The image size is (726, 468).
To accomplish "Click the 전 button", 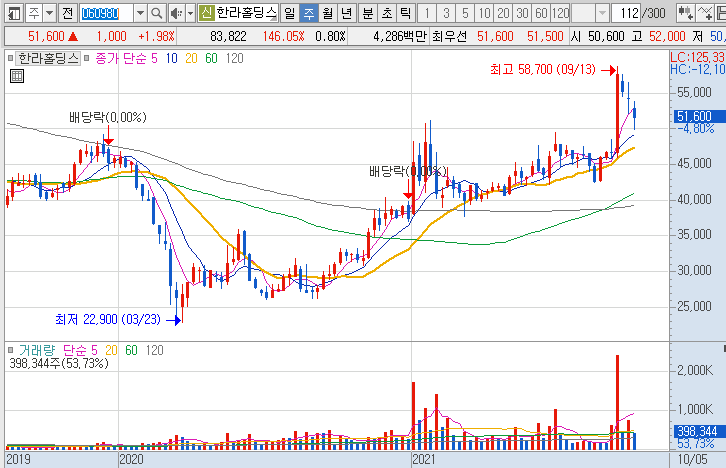I will (68, 13).
